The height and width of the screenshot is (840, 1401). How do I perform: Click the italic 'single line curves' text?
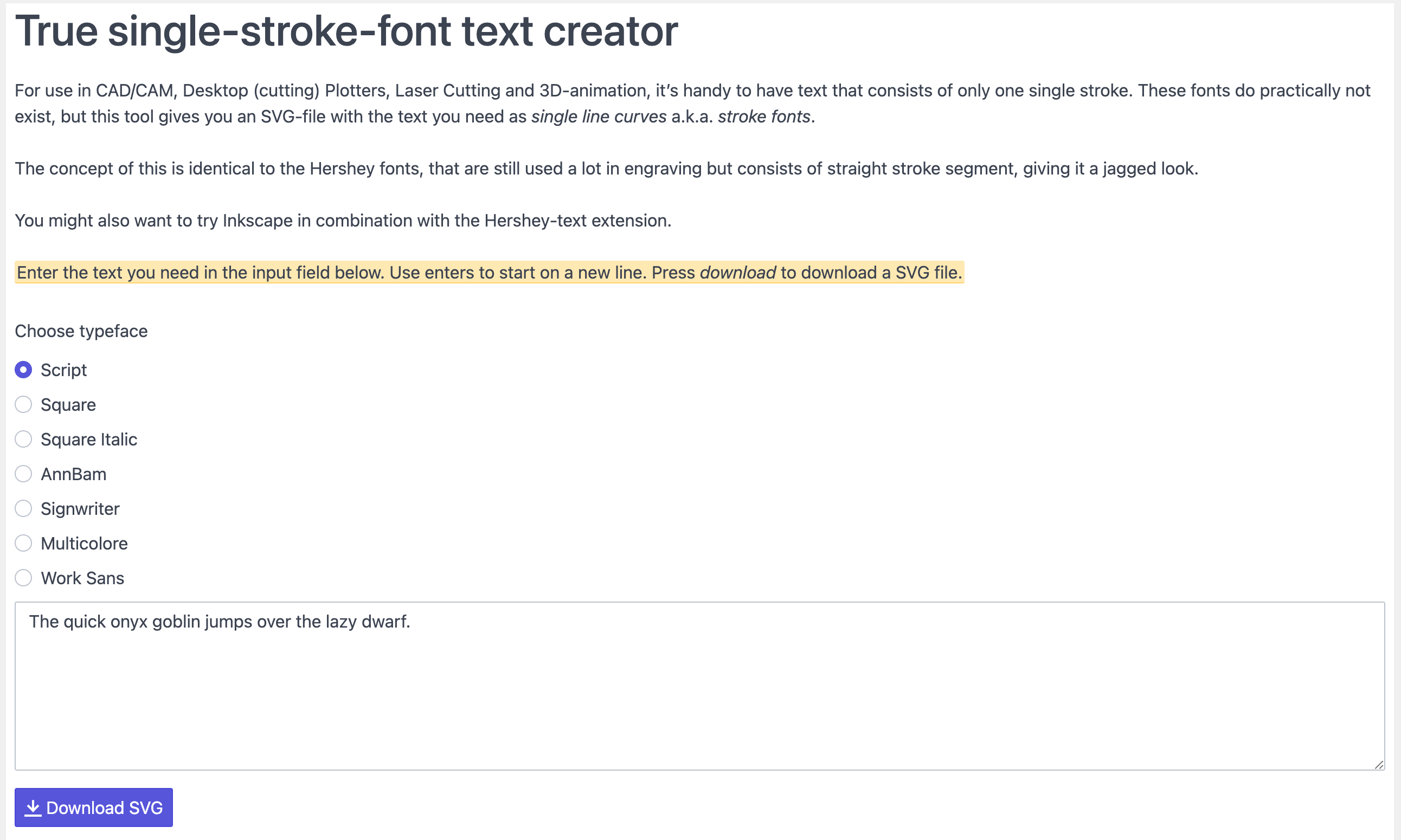pyautogui.click(x=599, y=117)
